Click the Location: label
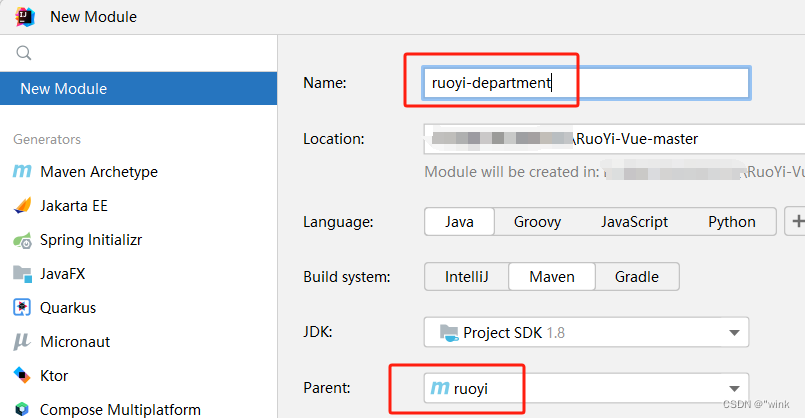 pyautogui.click(x=334, y=139)
